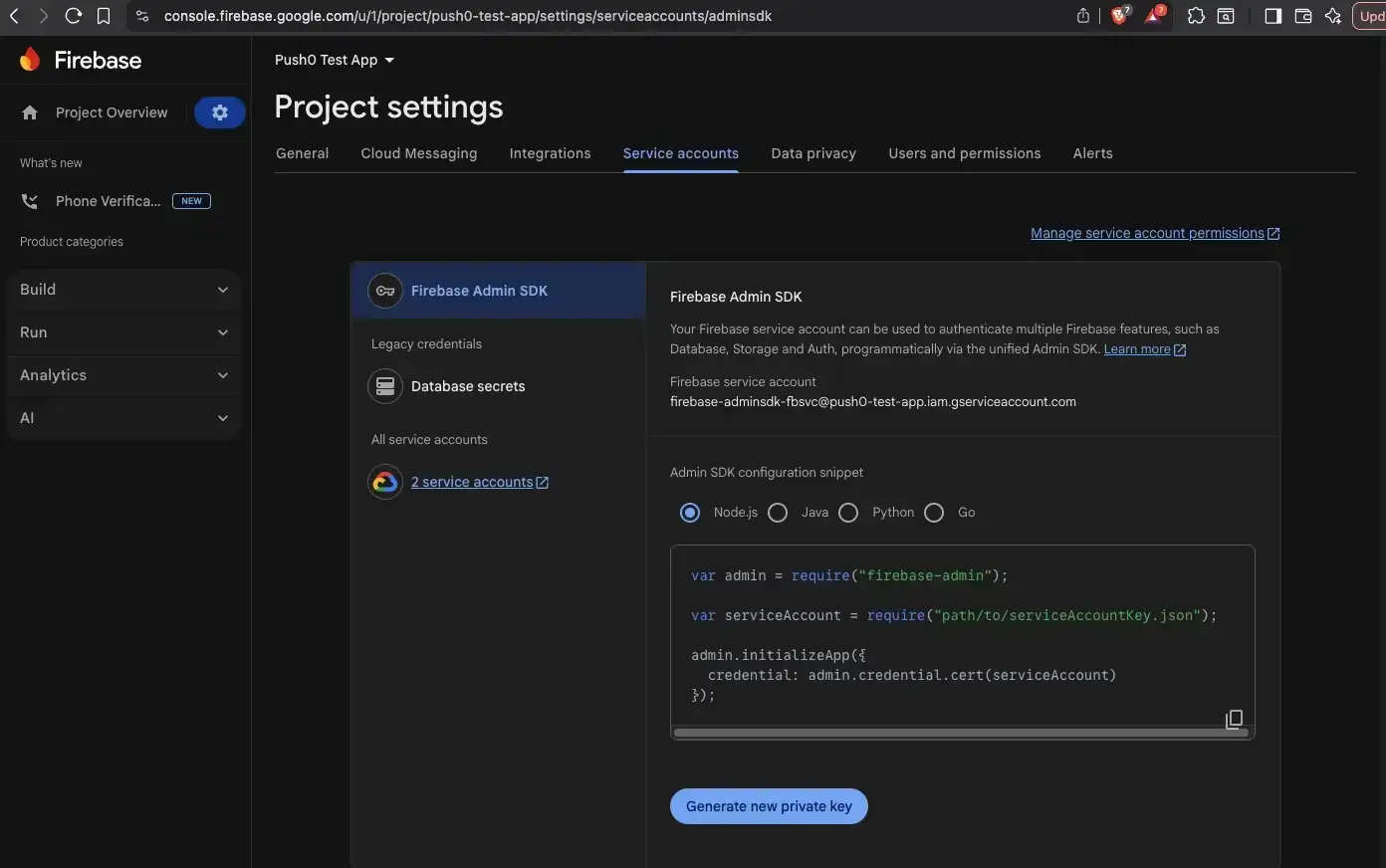This screenshot has width=1386, height=868.
Task: Open the Push0 Test App project switcher
Action: pos(335,60)
